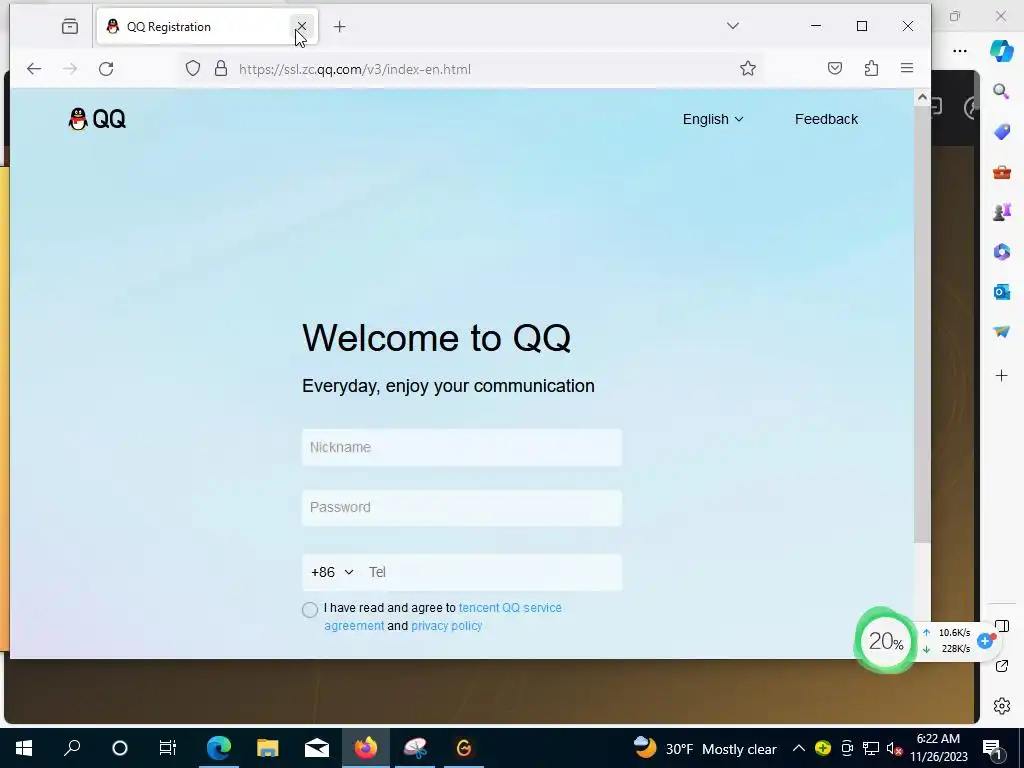
Task: Open the Edge sidebar shopping tag icon
Action: coord(1001,132)
